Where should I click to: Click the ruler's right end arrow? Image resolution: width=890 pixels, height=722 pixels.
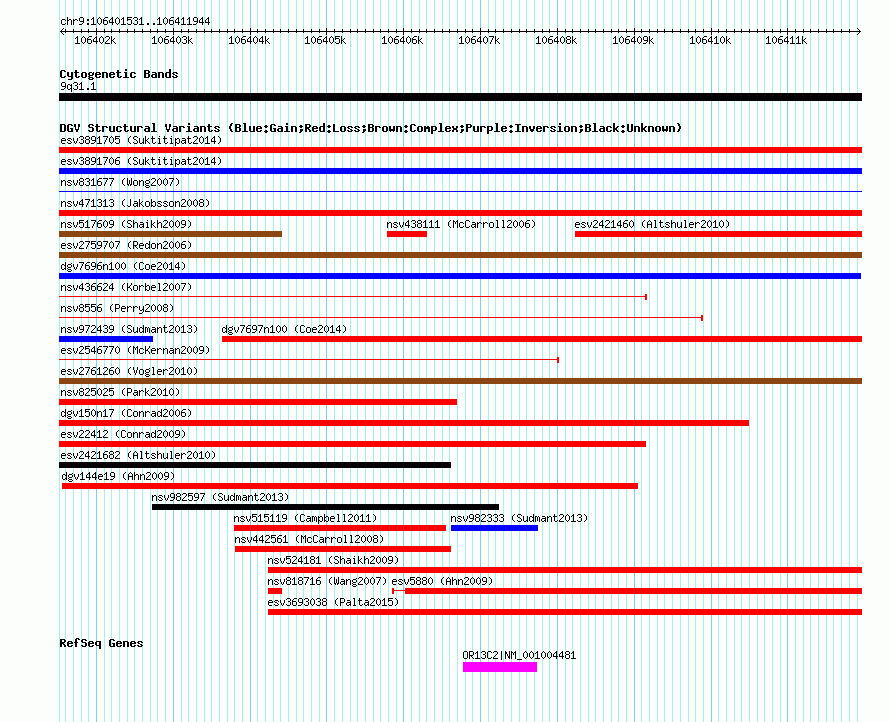click(859, 32)
